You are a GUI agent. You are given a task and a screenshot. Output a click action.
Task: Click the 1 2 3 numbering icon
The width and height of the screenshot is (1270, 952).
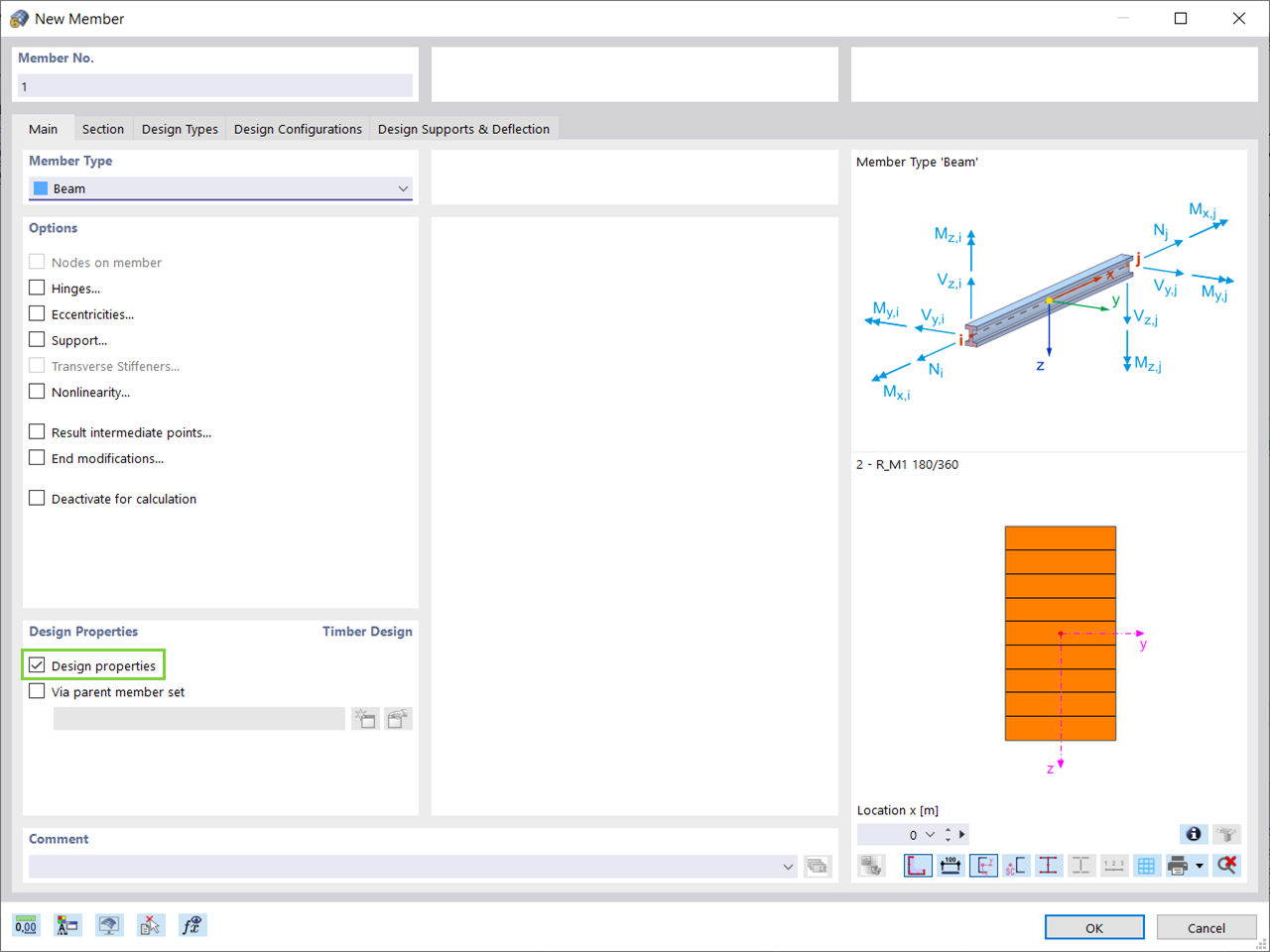click(1114, 866)
